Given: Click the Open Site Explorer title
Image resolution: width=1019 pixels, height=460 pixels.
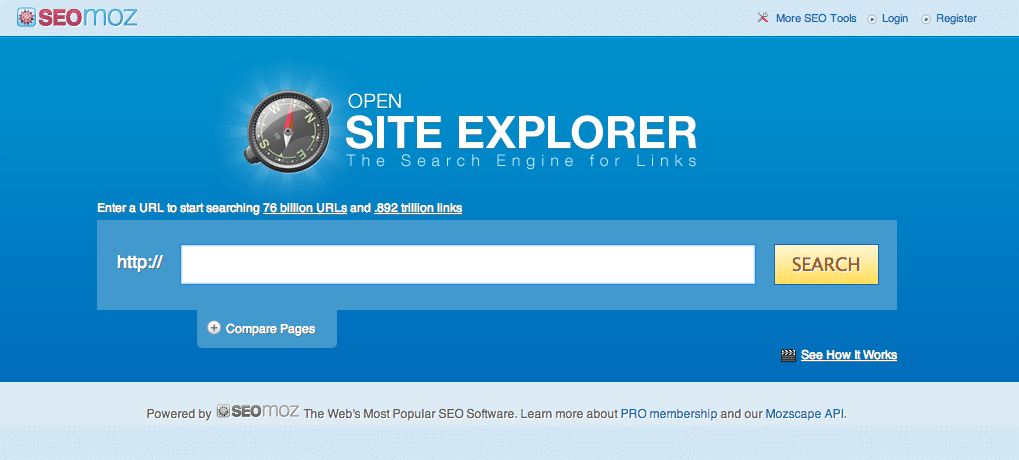Looking at the screenshot, I should 521,121.
